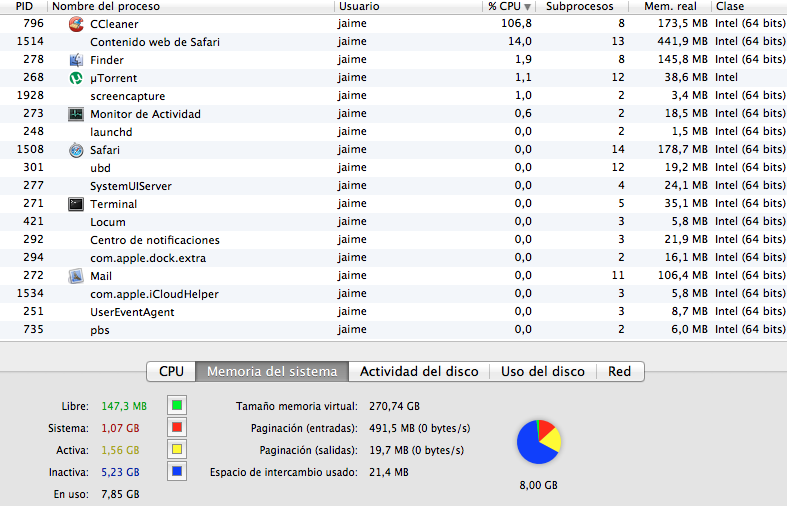
Task: Click CCleaner's 106,8 CPU value
Action: [516, 24]
